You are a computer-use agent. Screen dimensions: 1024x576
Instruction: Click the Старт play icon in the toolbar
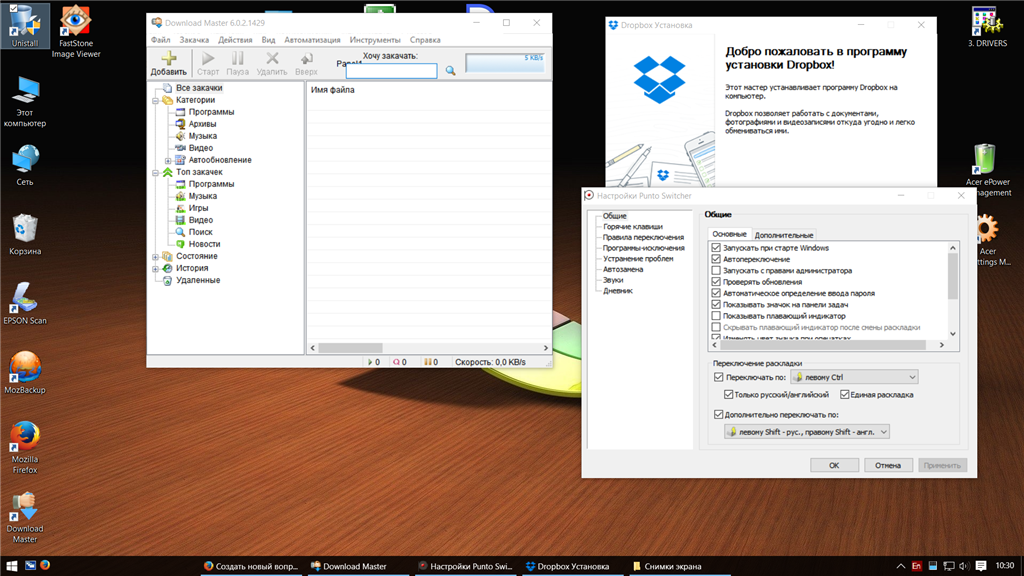208,58
